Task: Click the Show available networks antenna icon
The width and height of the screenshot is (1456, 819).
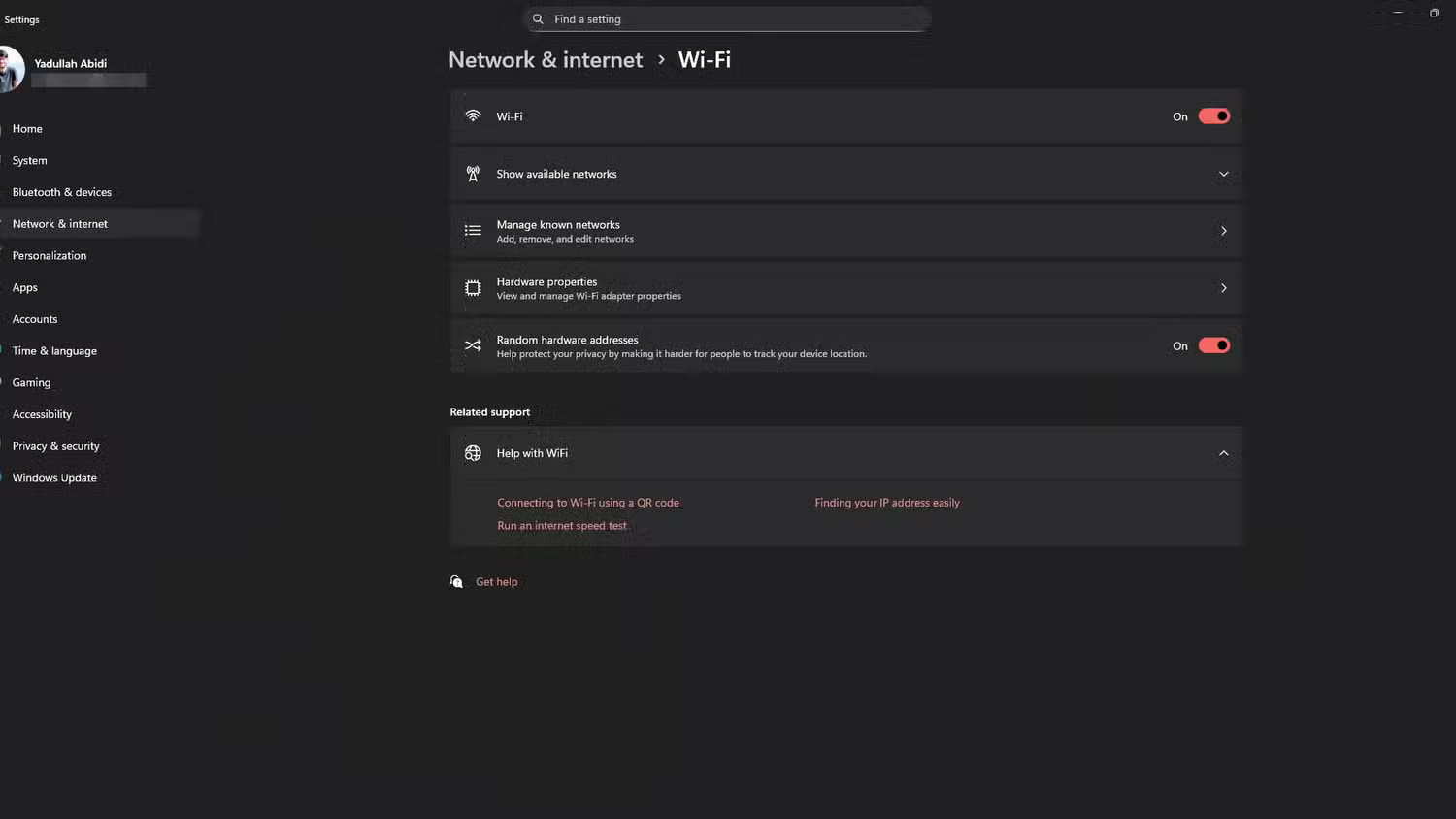Action: coord(473,173)
